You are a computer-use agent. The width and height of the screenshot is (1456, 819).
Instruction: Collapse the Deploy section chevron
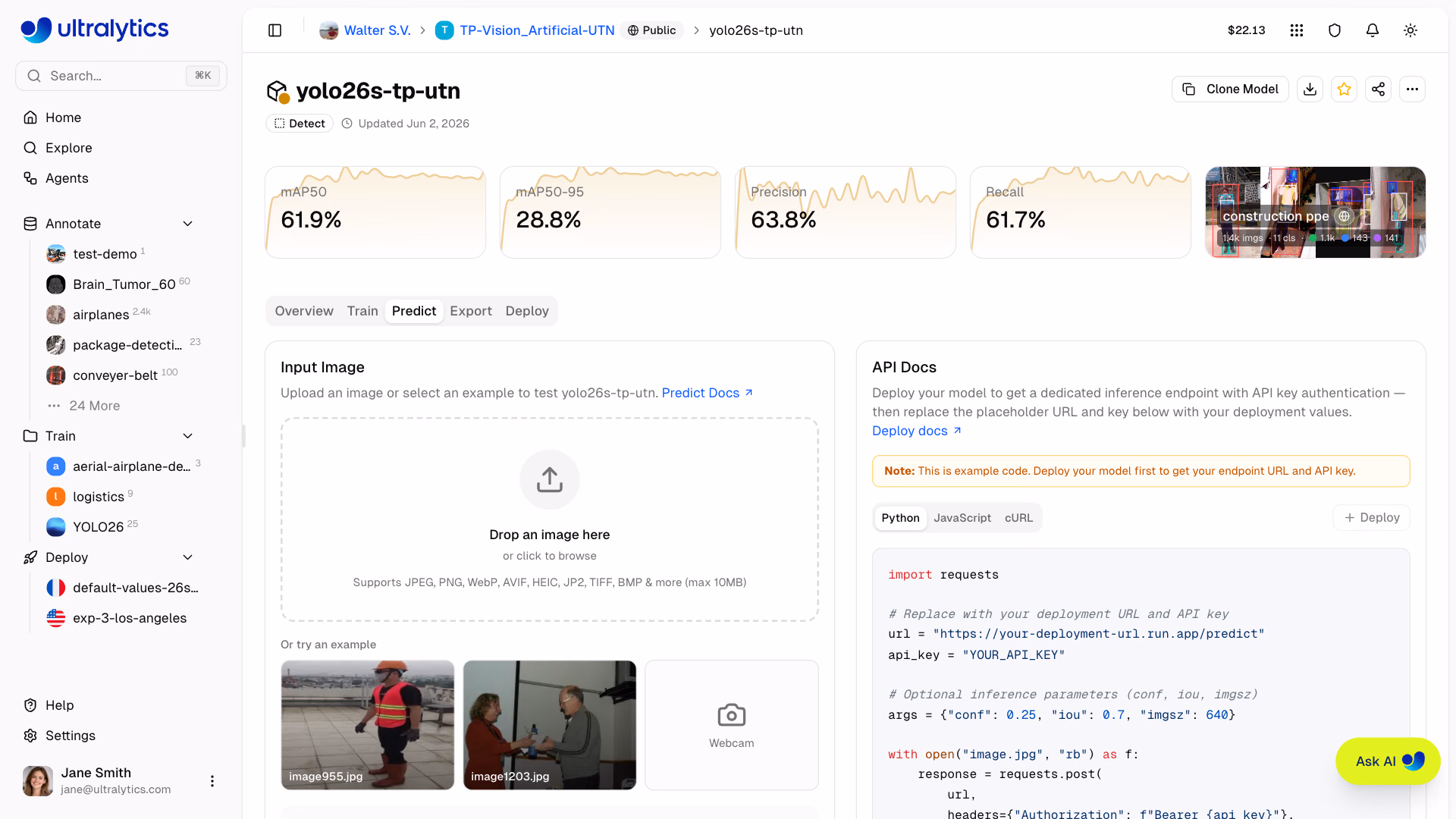point(188,557)
